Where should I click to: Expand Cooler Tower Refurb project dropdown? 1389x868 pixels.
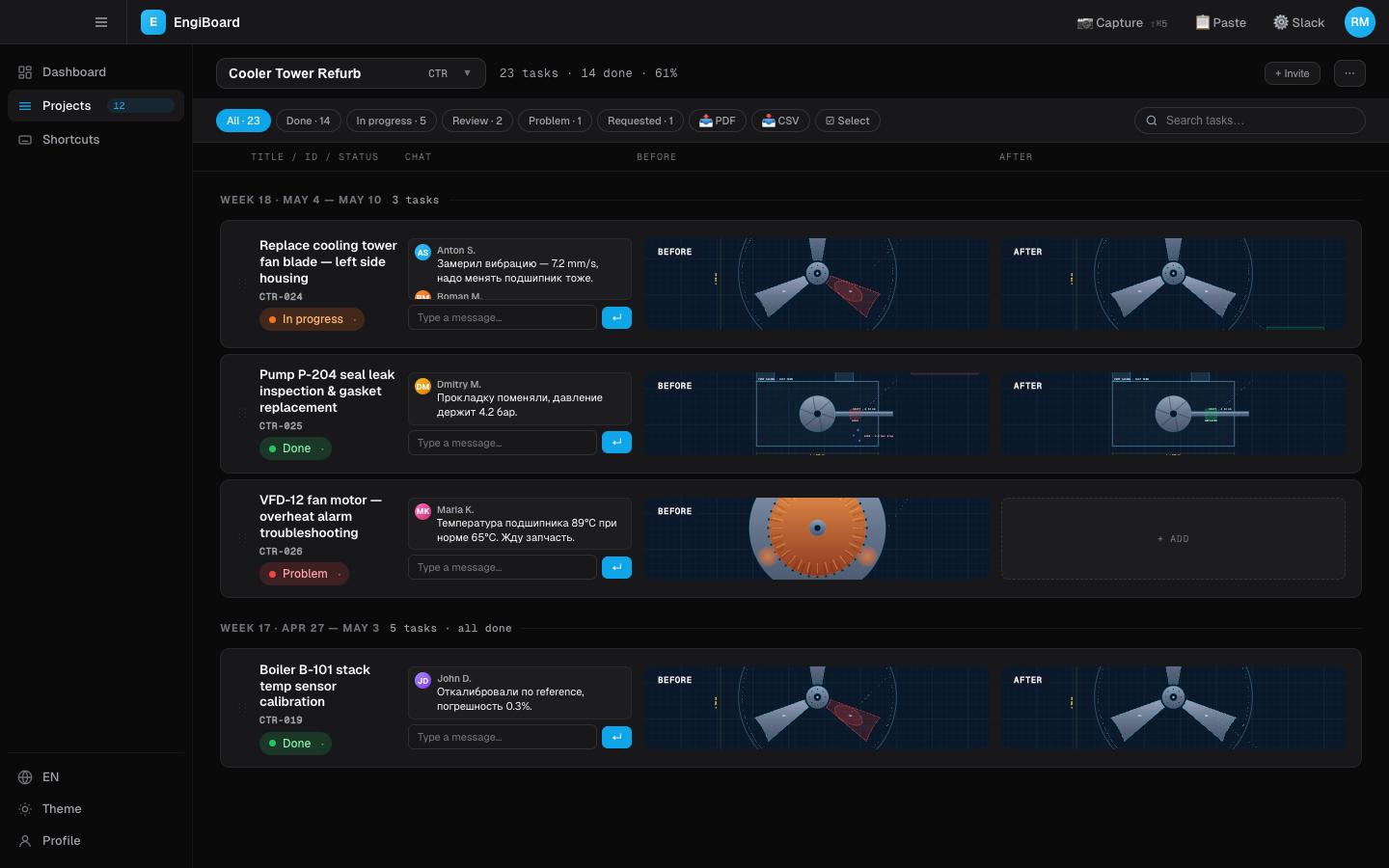point(351,73)
